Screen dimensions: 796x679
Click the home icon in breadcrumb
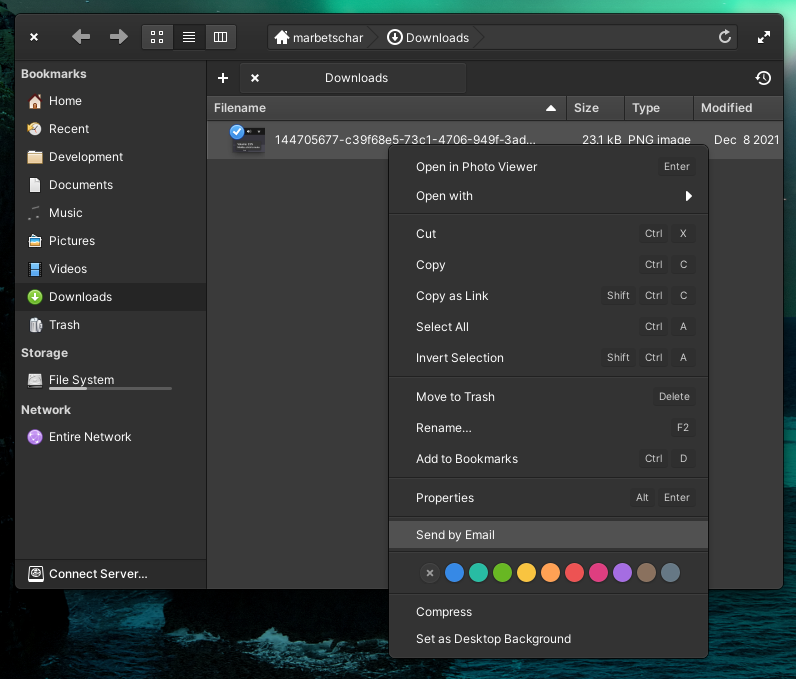click(283, 38)
